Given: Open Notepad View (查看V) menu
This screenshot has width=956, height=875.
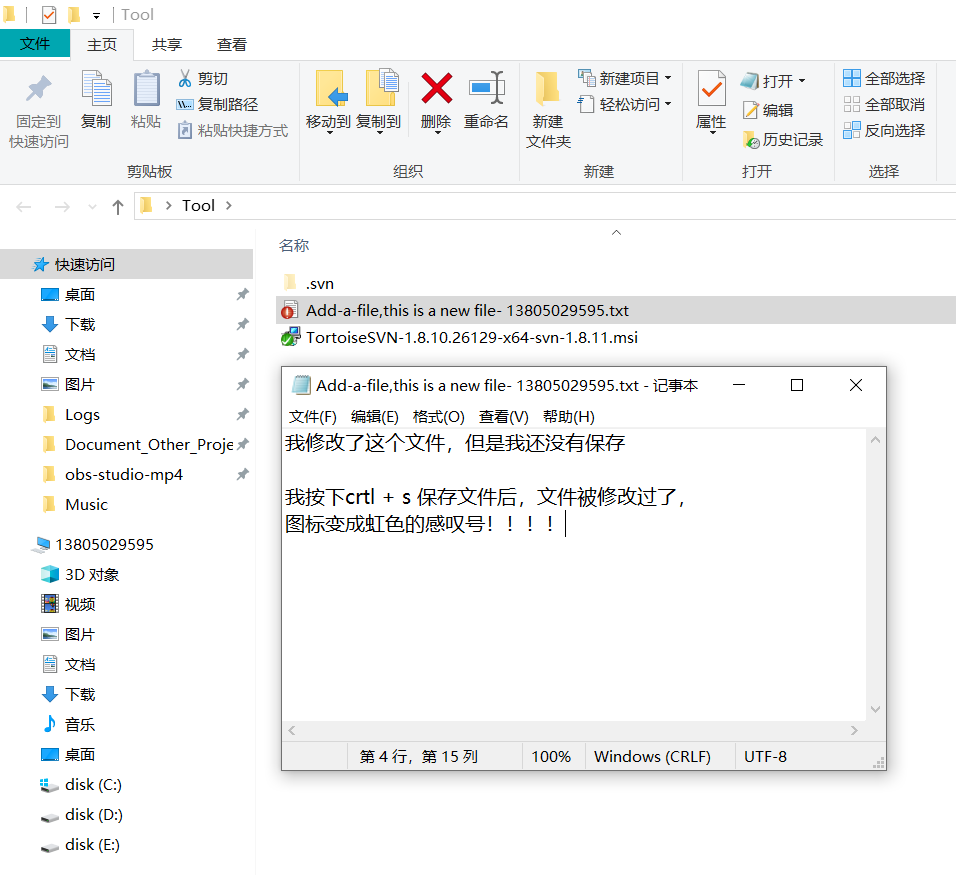Looking at the screenshot, I should (504, 416).
